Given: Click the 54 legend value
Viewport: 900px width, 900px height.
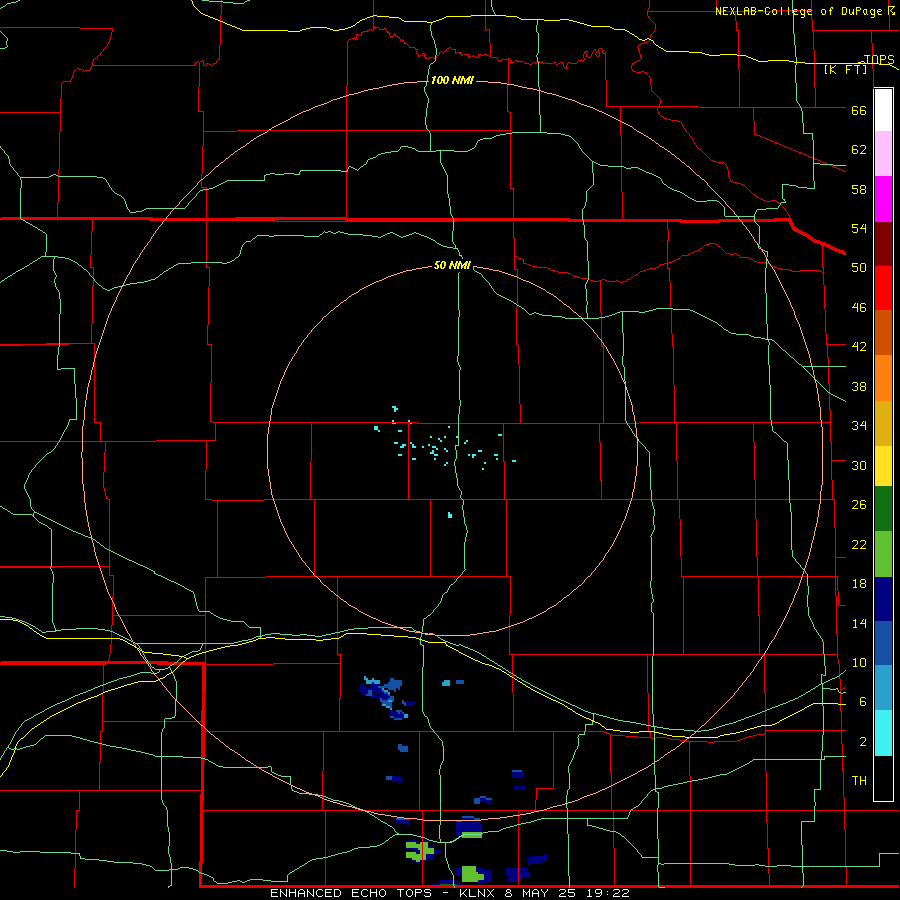Looking at the screenshot, I should (x=859, y=228).
